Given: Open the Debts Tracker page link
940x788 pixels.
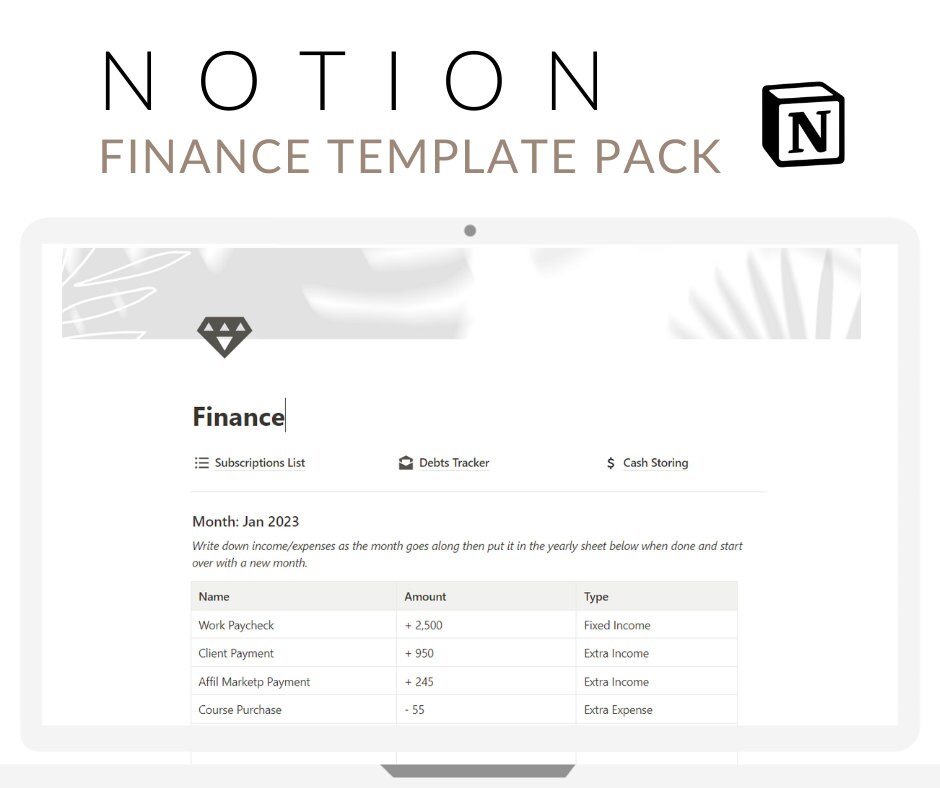Looking at the screenshot, I should (x=454, y=463).
